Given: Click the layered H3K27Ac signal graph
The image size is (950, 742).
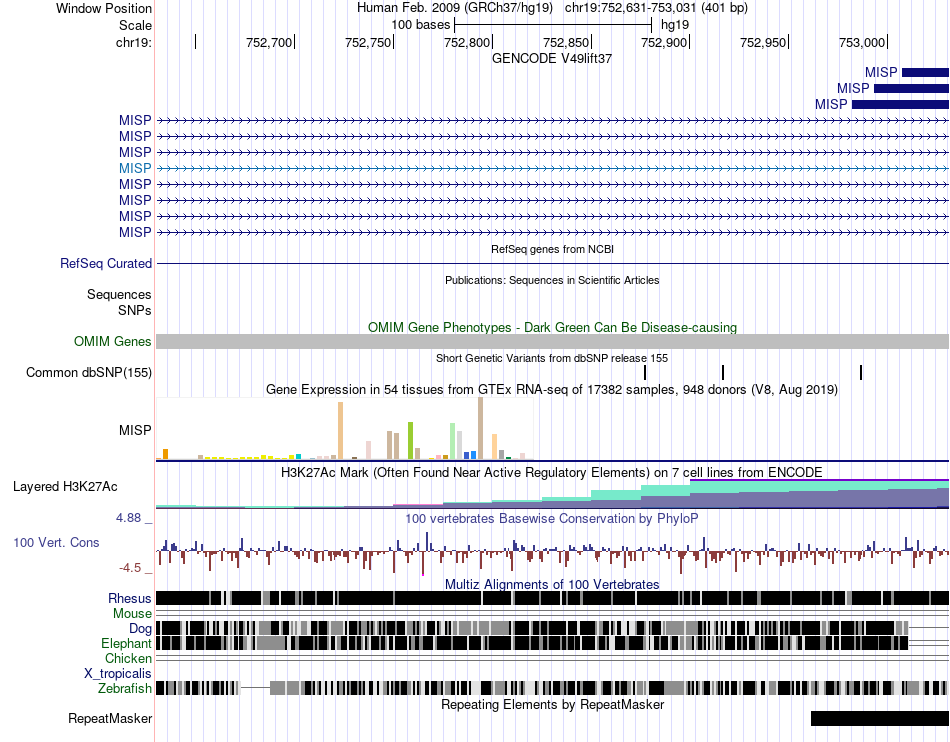Looking at the screenshot, I should point(552,494).
